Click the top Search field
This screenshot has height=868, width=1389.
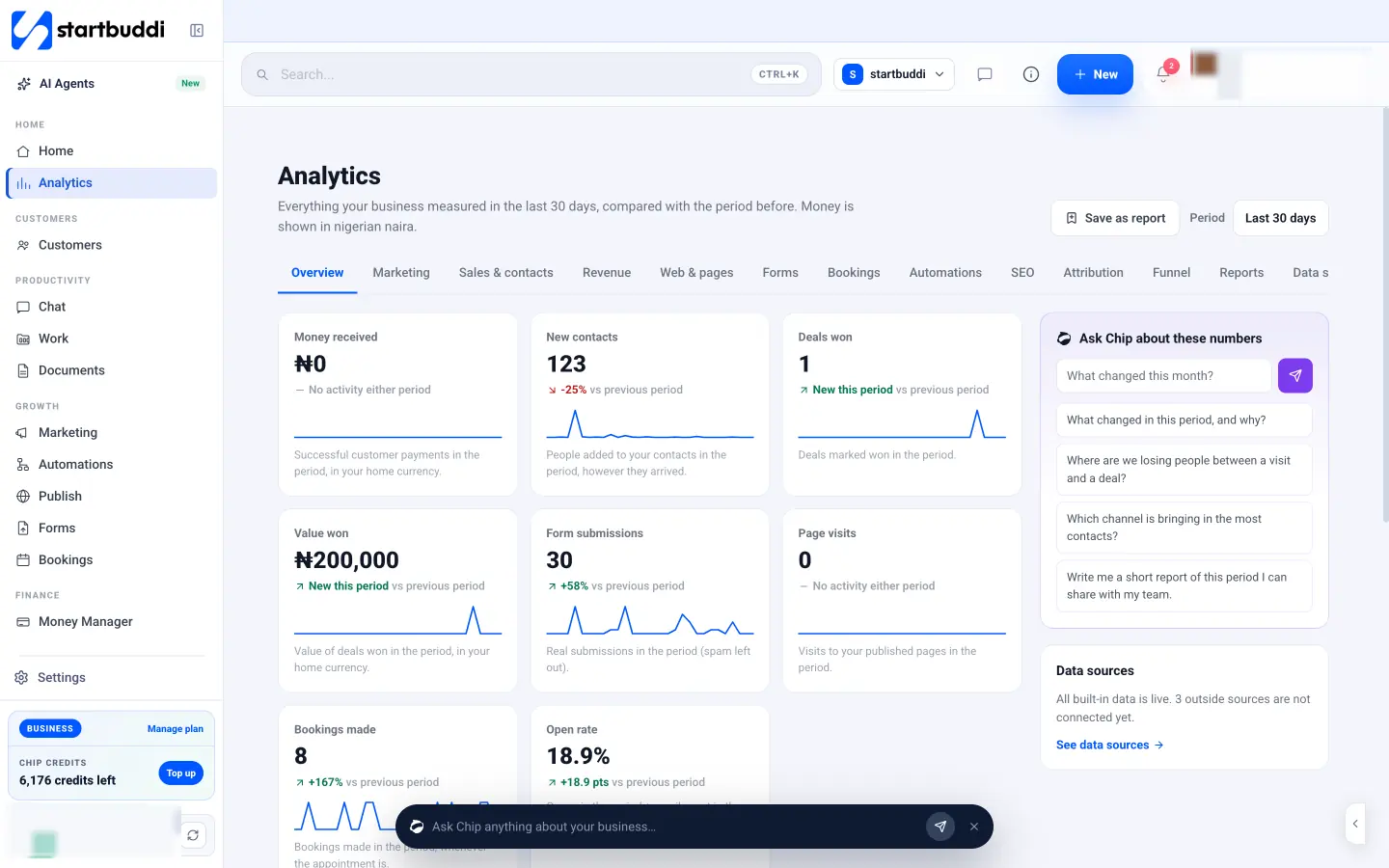click(x=531, y=74)
